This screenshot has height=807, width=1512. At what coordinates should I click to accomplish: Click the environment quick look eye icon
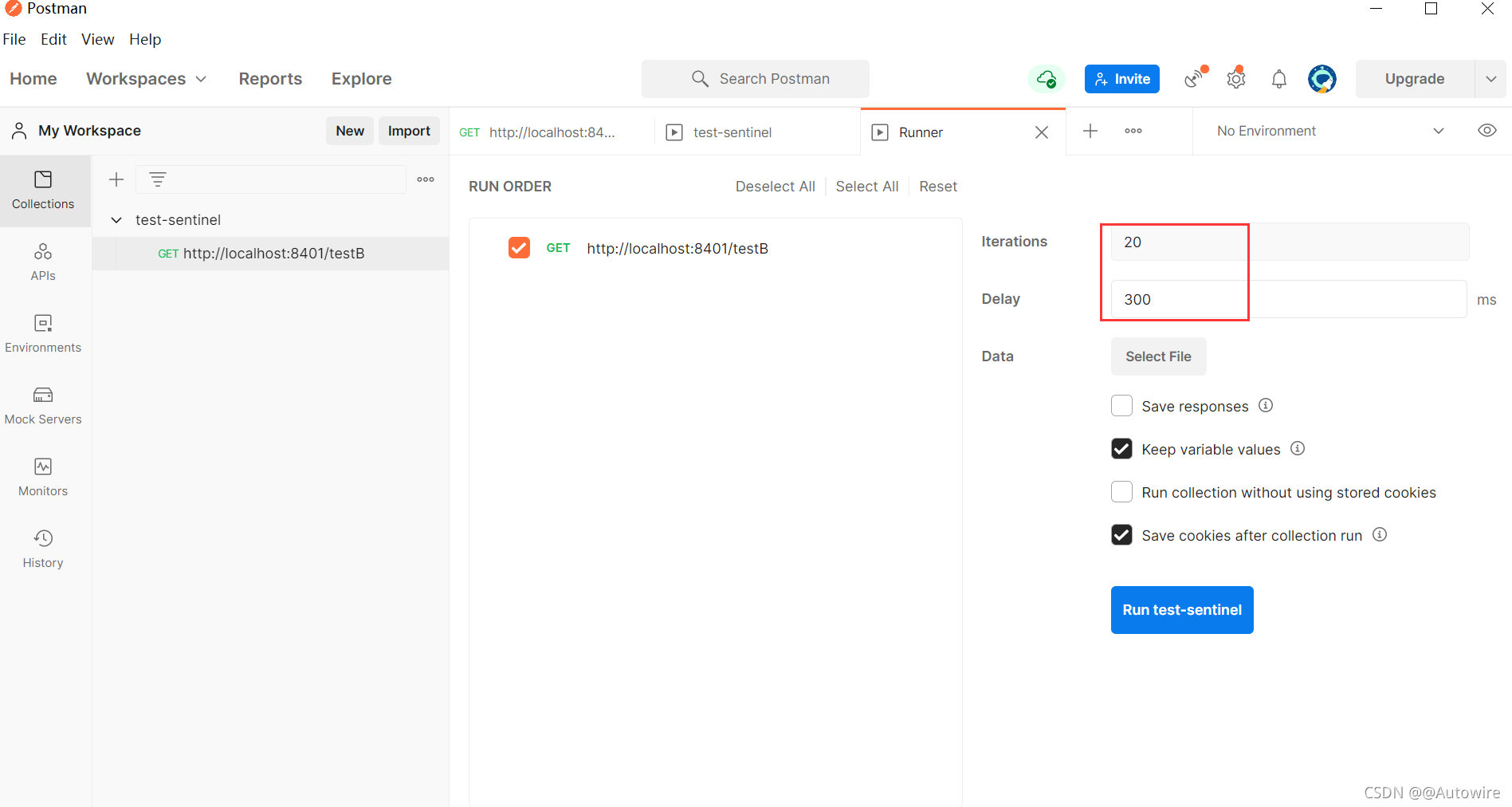[x=1487, y=131]
